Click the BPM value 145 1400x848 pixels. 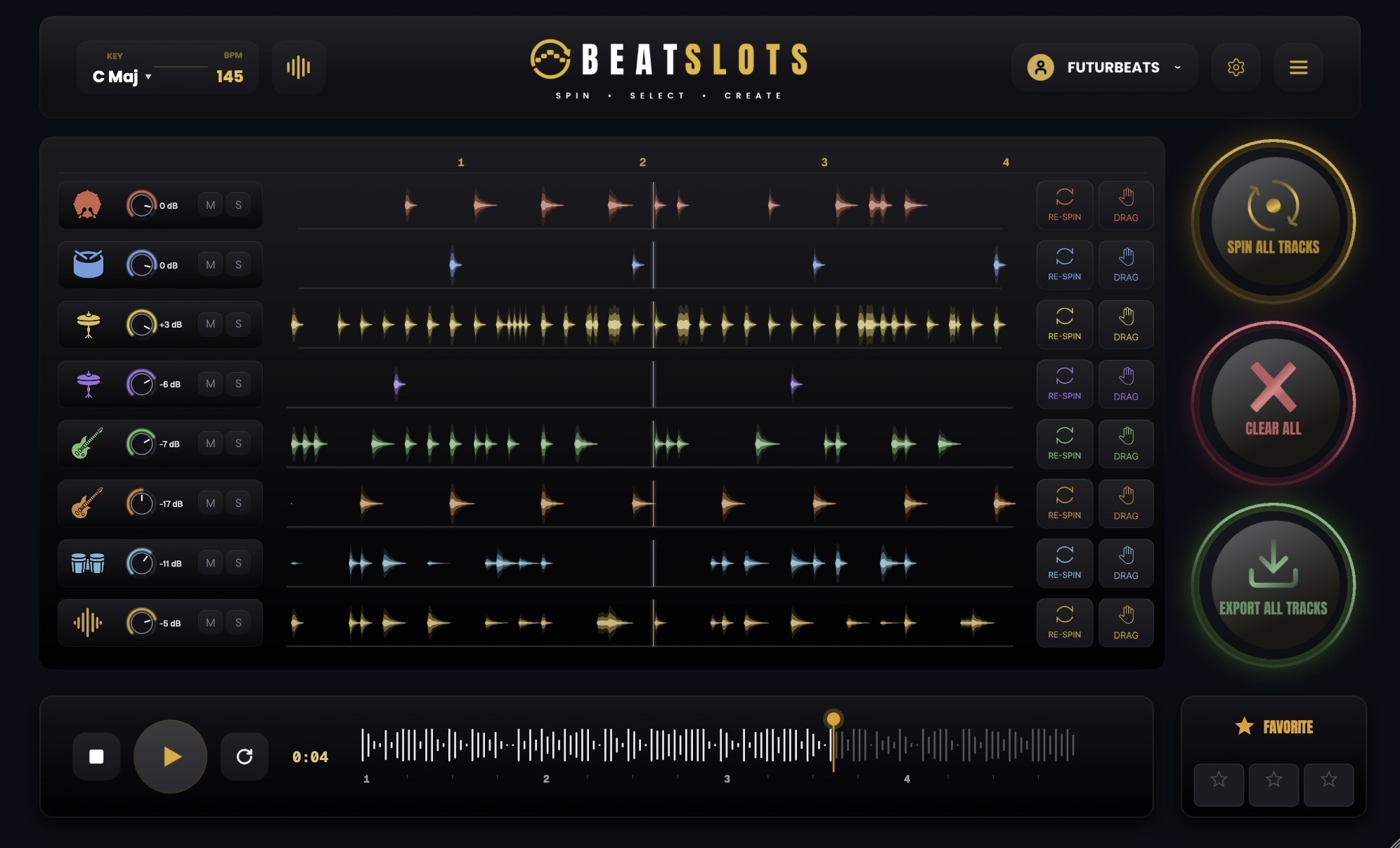click(230, 77)
